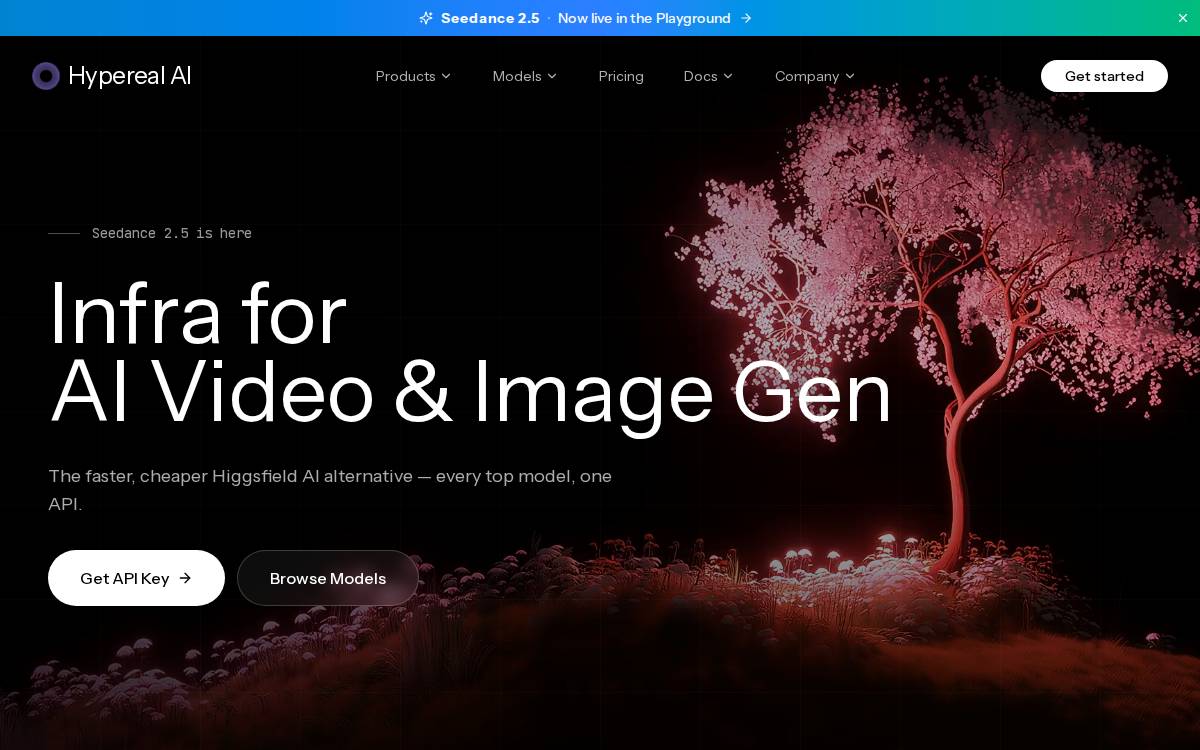Viewport: 1200px width, 750px height.
Task: Click the 'AI Video & Image Gen' headline line
Action: click(470, 392)
